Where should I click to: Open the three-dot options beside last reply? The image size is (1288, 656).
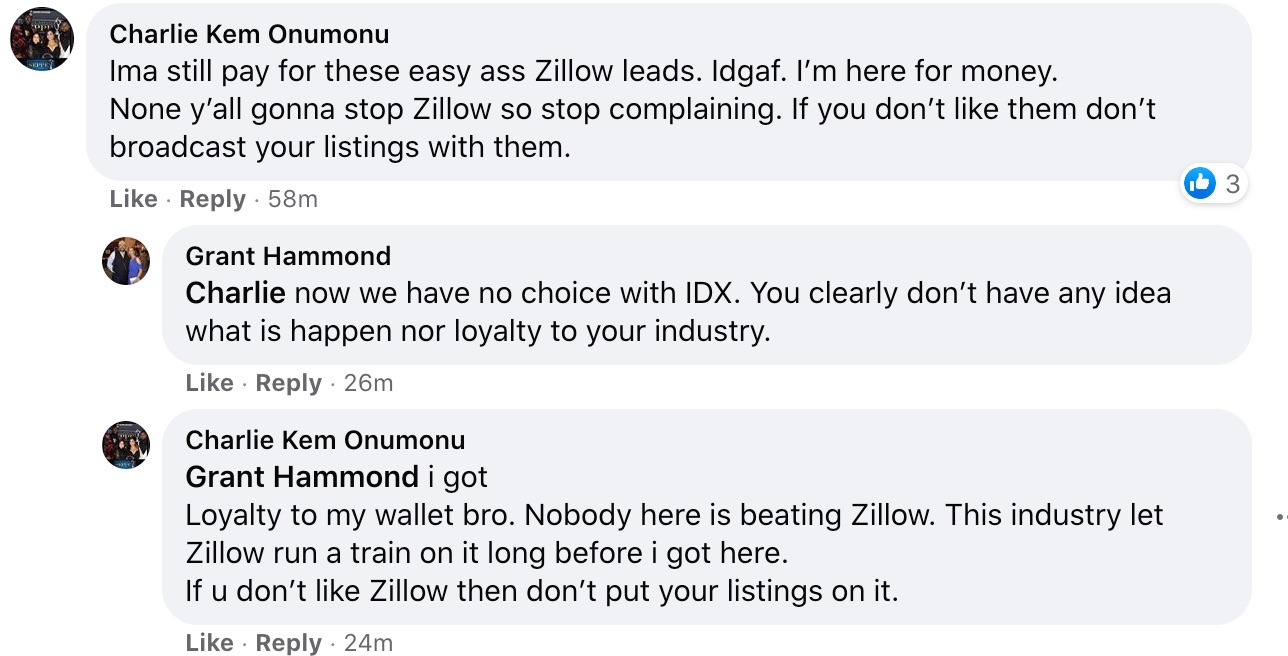click(1282, 517)
